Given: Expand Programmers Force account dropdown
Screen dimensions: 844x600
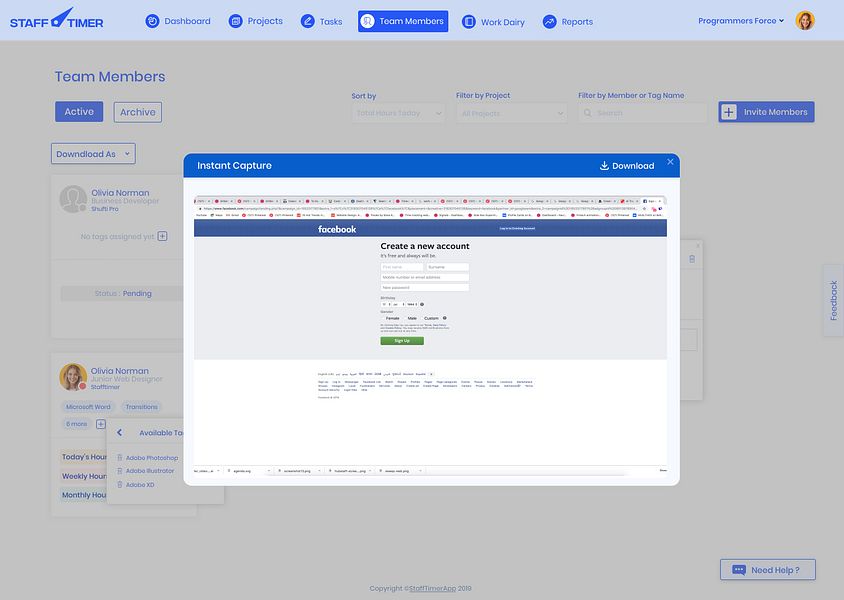Looking at the screenshot, I should 741,21.
